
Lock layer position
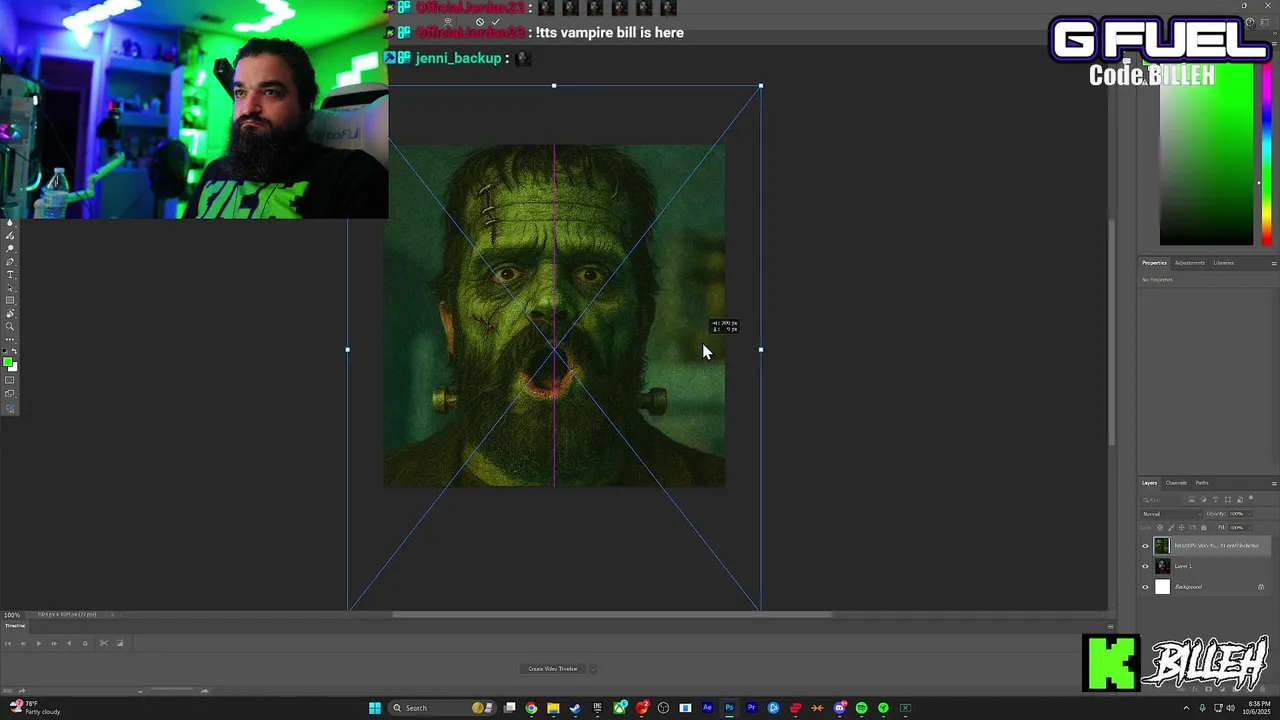[1181, 528]
